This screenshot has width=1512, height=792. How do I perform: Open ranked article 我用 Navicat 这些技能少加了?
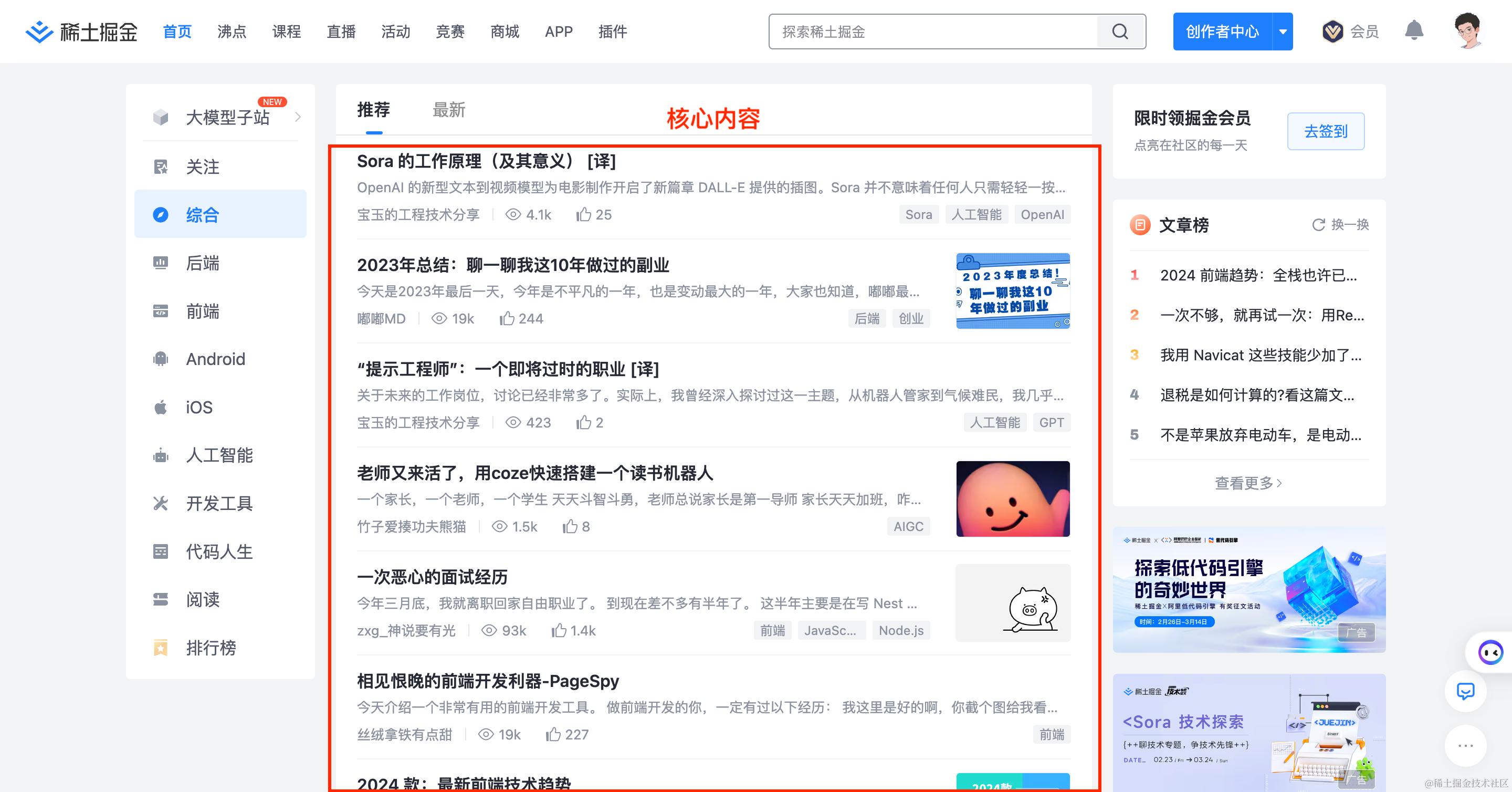pos(1261,355)
